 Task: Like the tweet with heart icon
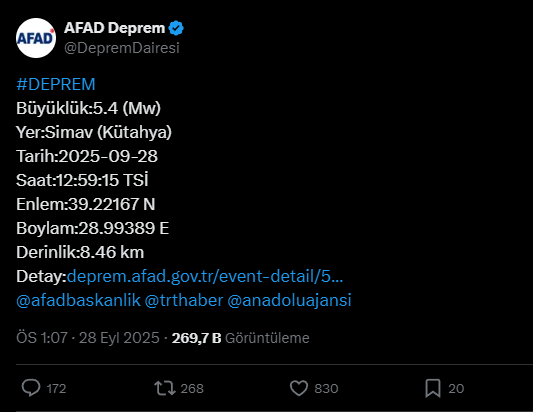click(x=299, y=388)
